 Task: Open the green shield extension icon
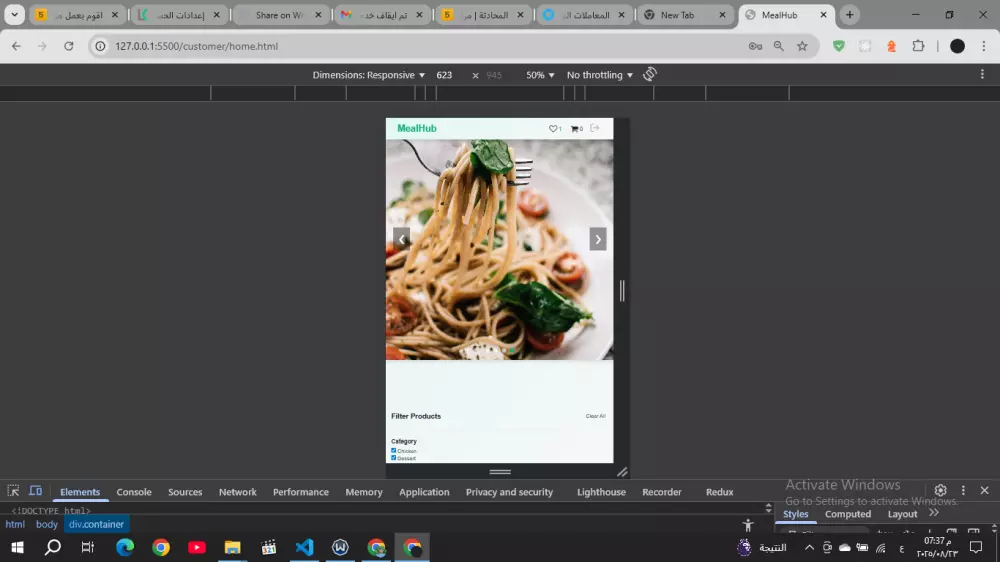(x=839, y=46)
